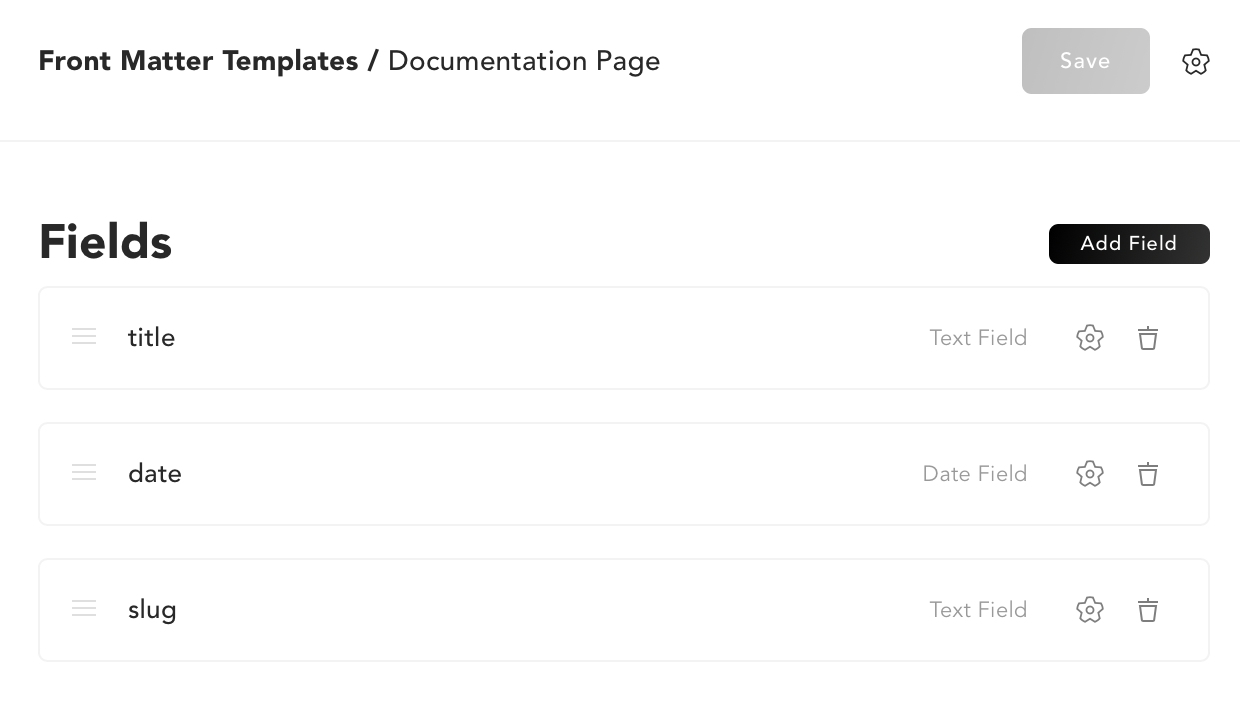Open template settings gear in header
This screenshot has height=710, width=1240.
(1195, 62)
